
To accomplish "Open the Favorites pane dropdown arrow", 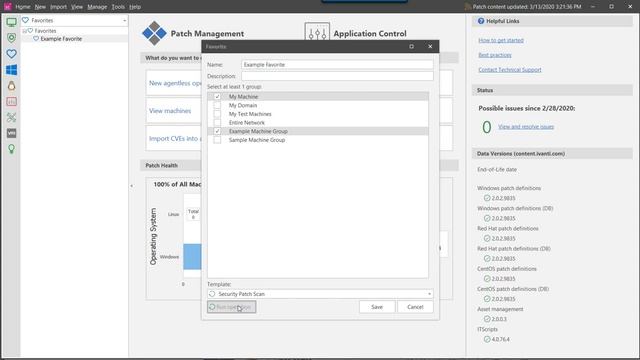I will pos(124,20).
